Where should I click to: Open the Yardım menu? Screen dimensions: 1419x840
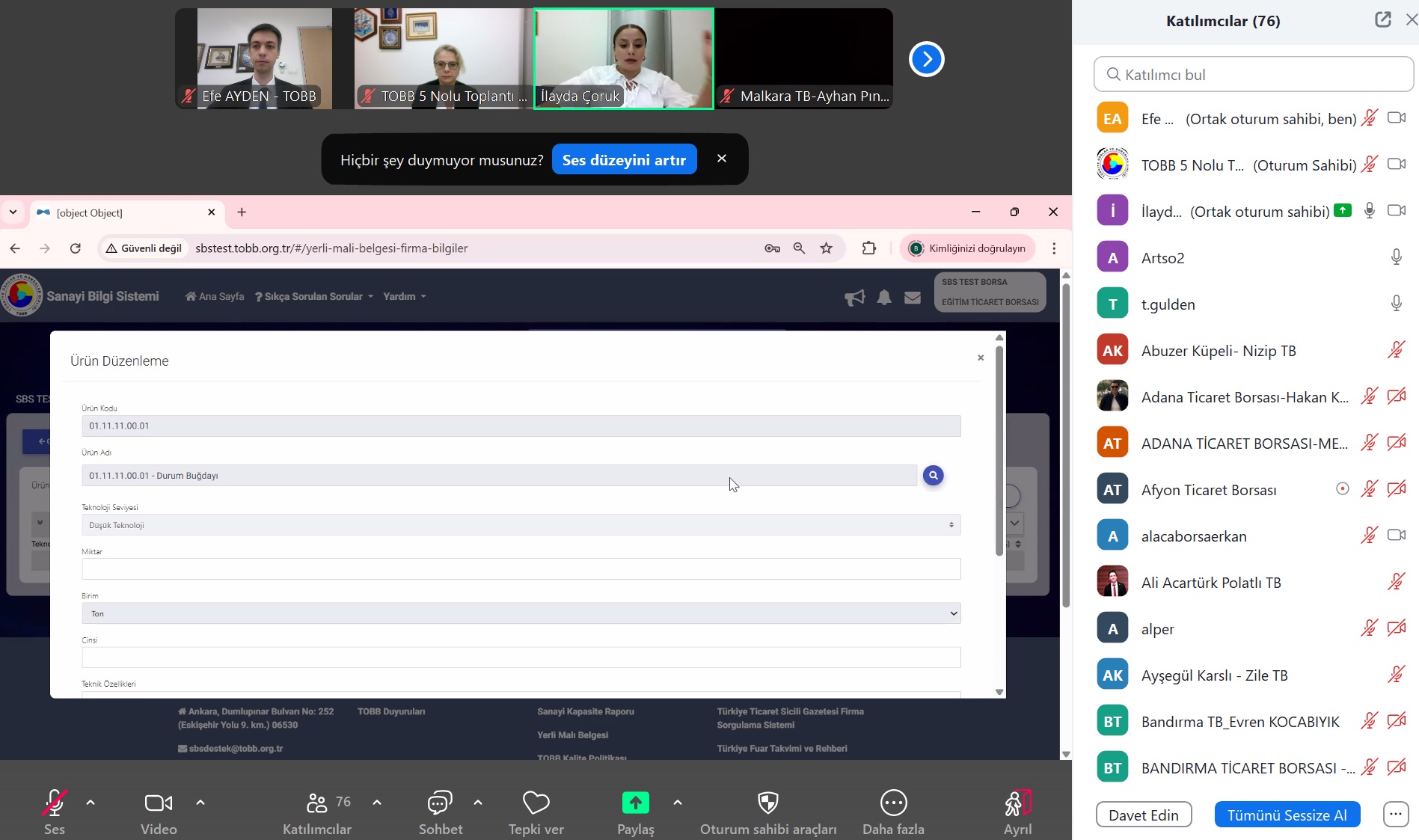tap(405, 297)
